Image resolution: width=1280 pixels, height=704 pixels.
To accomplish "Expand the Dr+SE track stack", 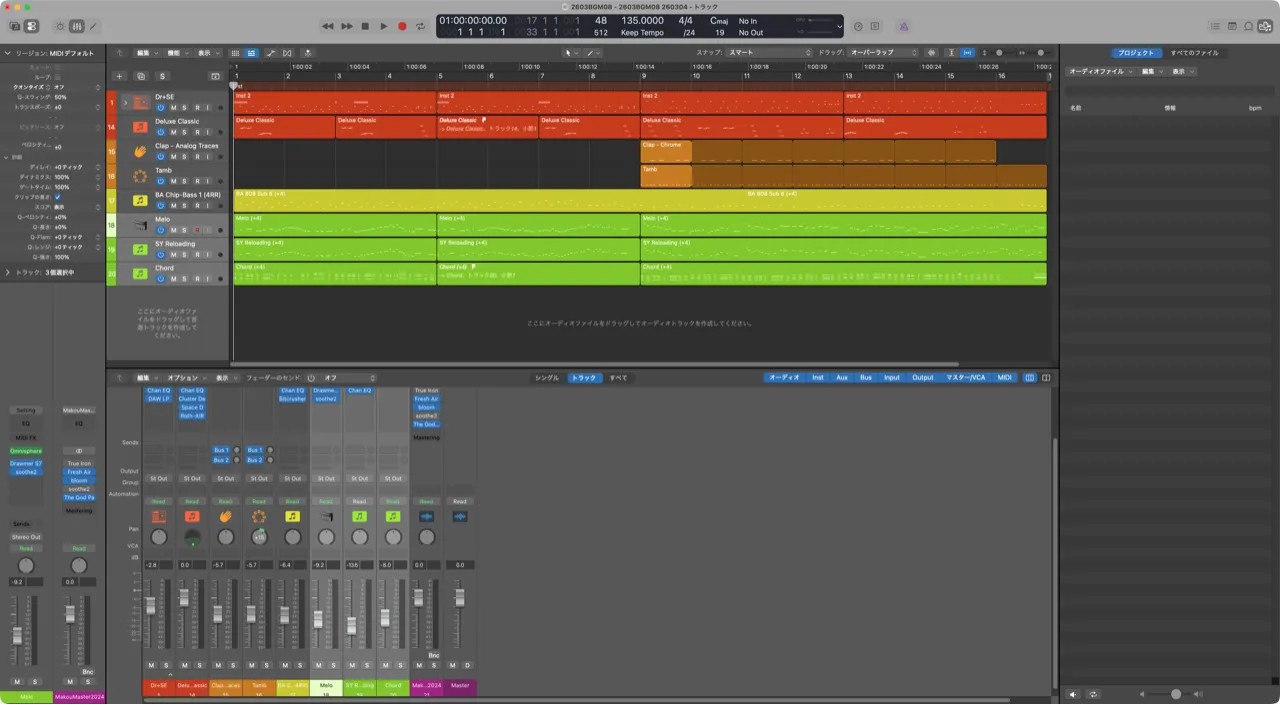I will pyautogui.click(x=125, y=102).
